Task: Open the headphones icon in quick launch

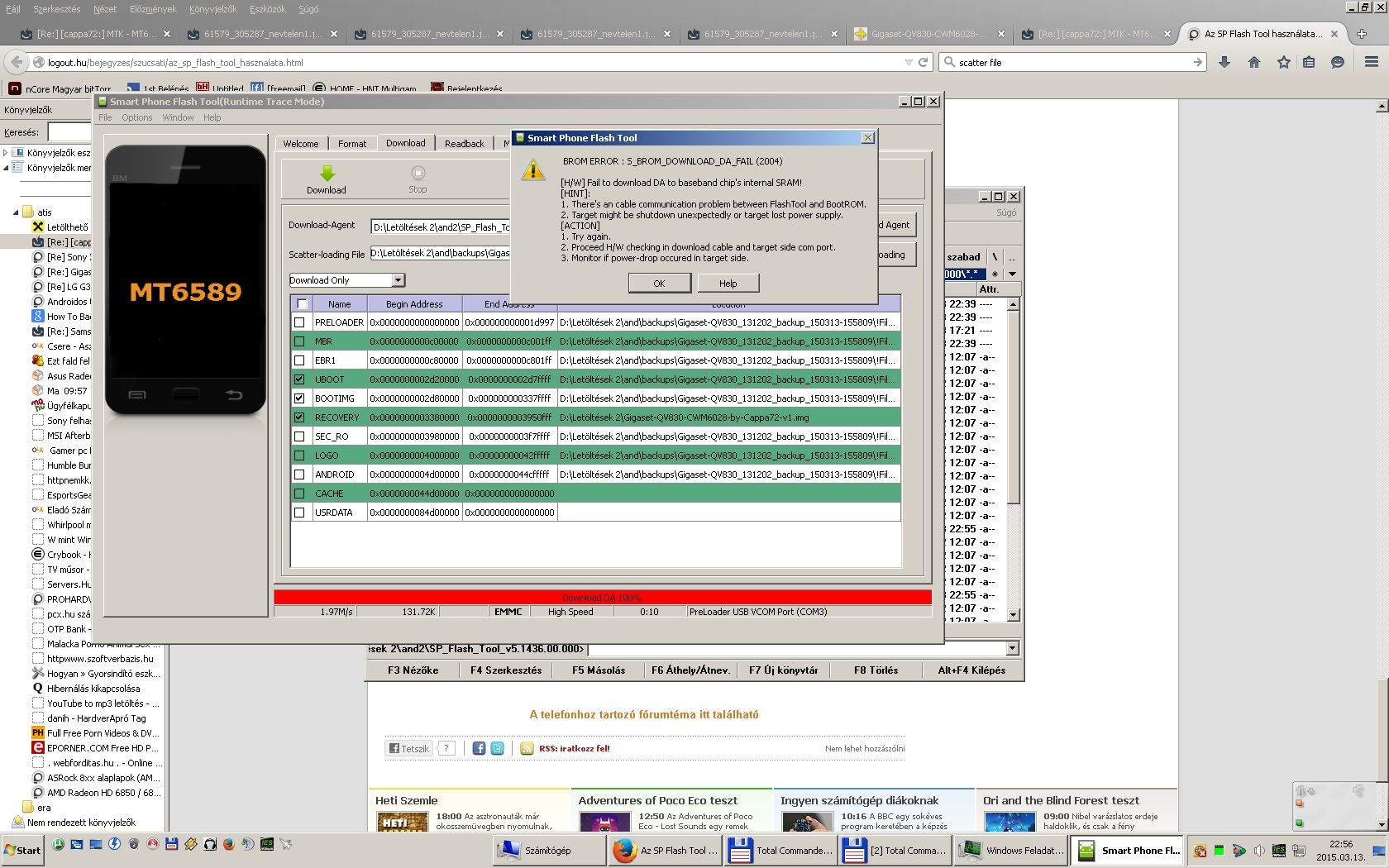Action: pos(210,844)
